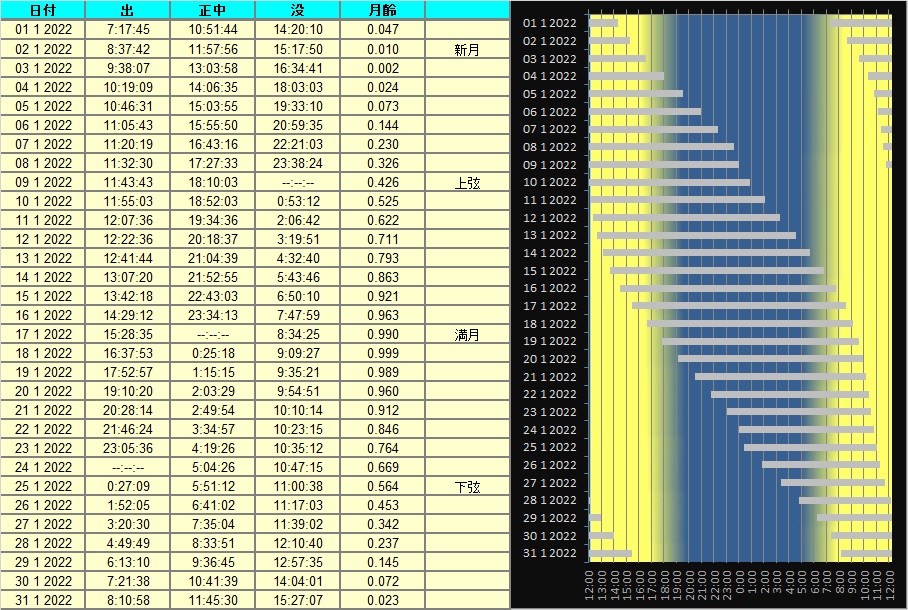The height and width of the screenshot is (610, 908).
Task: Select the 18:00 label on chart time axis
Action: [x=664, y=584]
